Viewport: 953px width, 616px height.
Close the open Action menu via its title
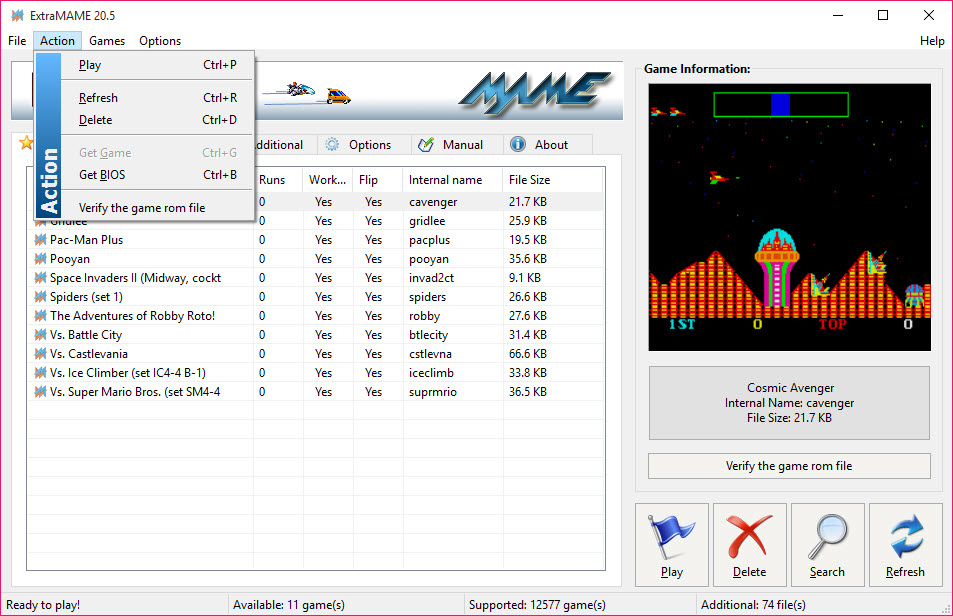click(57, 41)
